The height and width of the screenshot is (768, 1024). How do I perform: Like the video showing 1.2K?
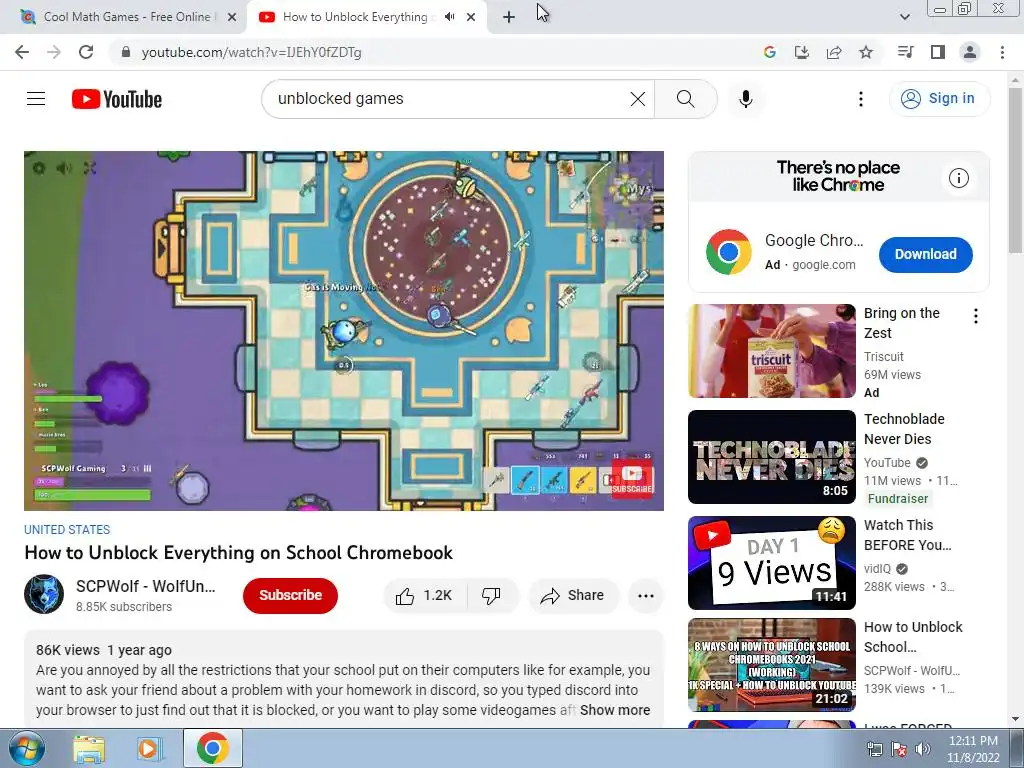click(x=424, y=596)
